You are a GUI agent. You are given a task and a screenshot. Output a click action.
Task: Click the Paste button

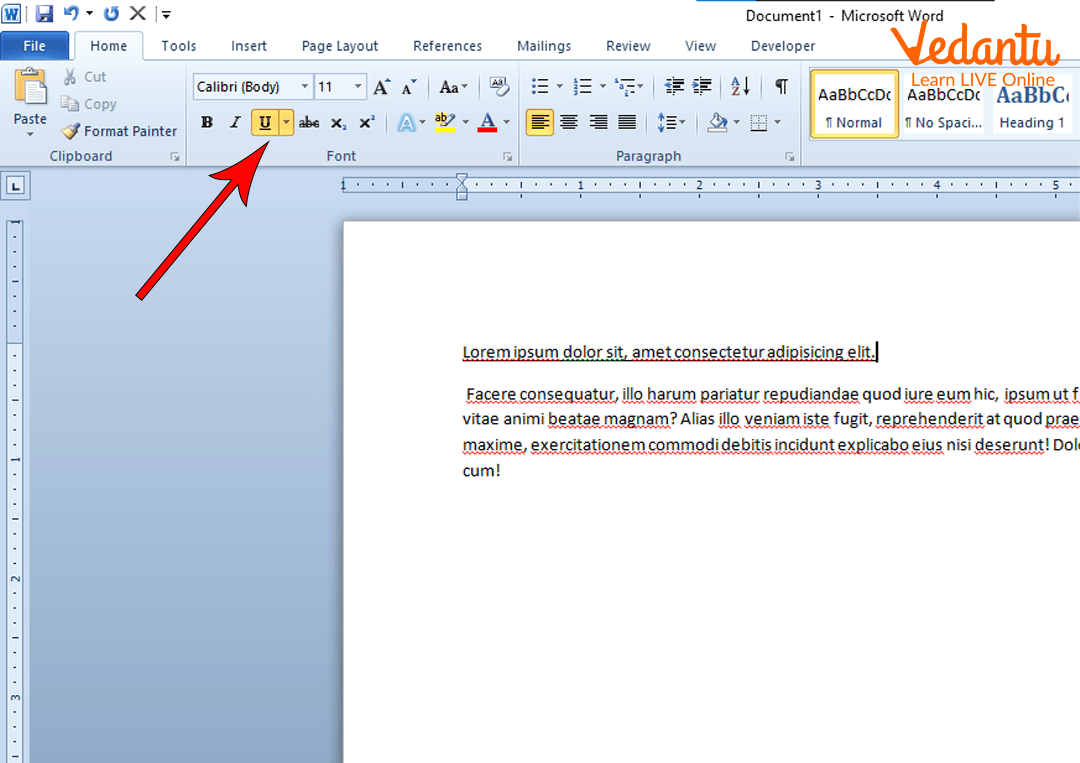30,100
